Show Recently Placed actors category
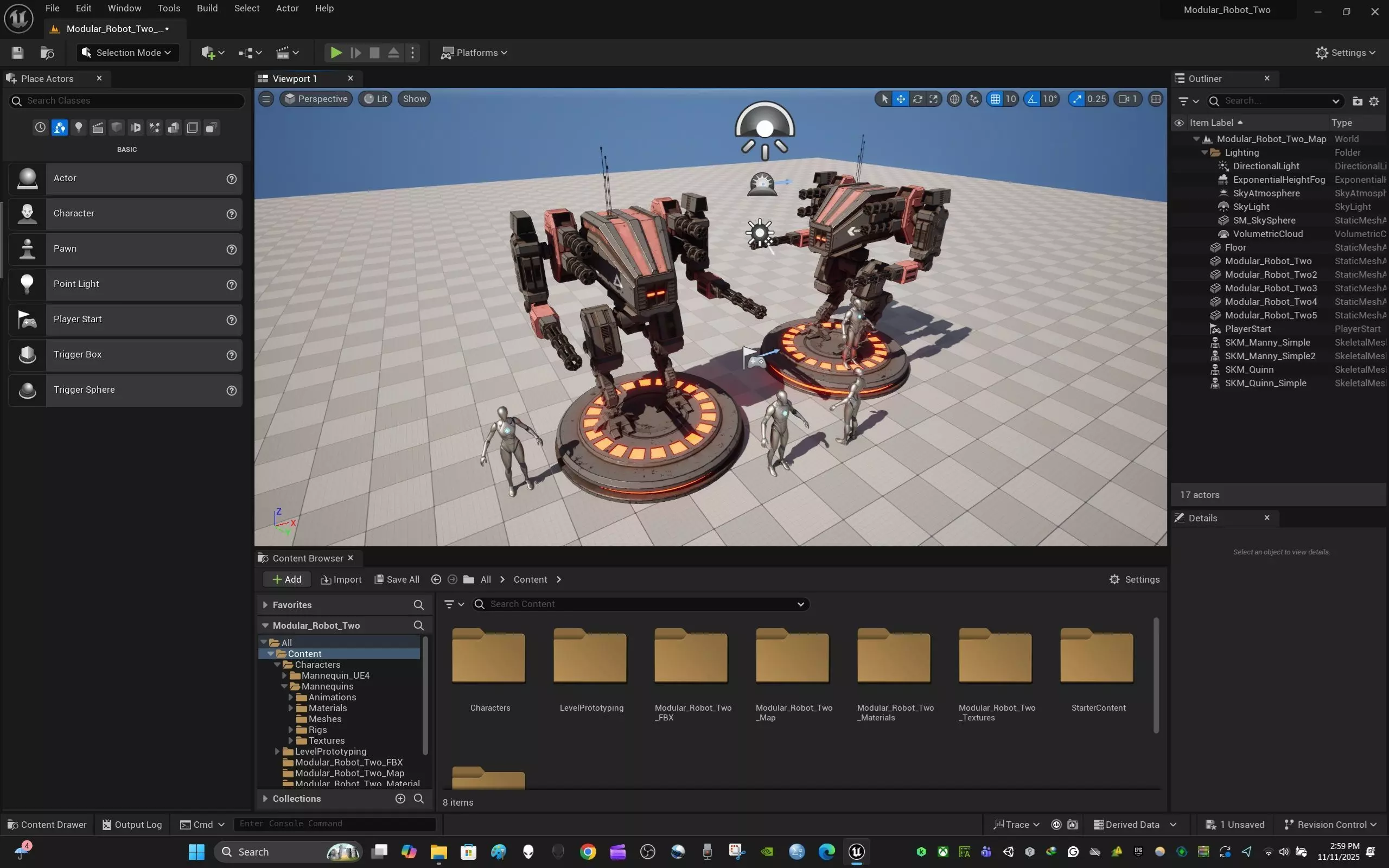The height and width of the screenshot is (868, 1389). 40,127
